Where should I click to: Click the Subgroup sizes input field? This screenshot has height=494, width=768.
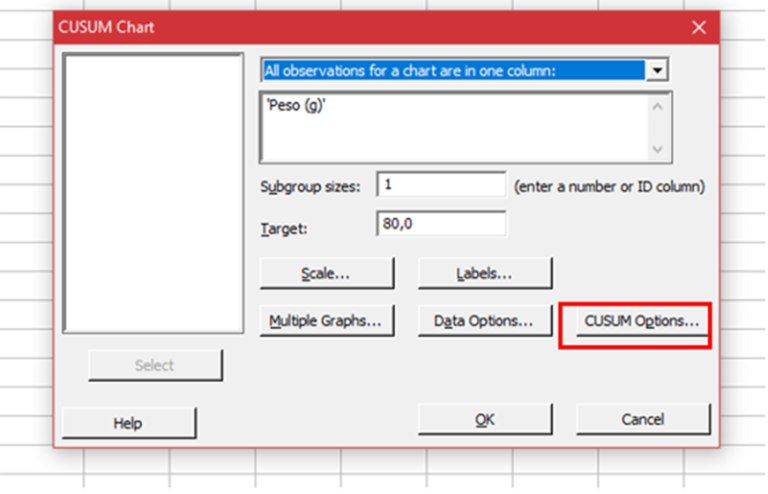tap(441, 185)
